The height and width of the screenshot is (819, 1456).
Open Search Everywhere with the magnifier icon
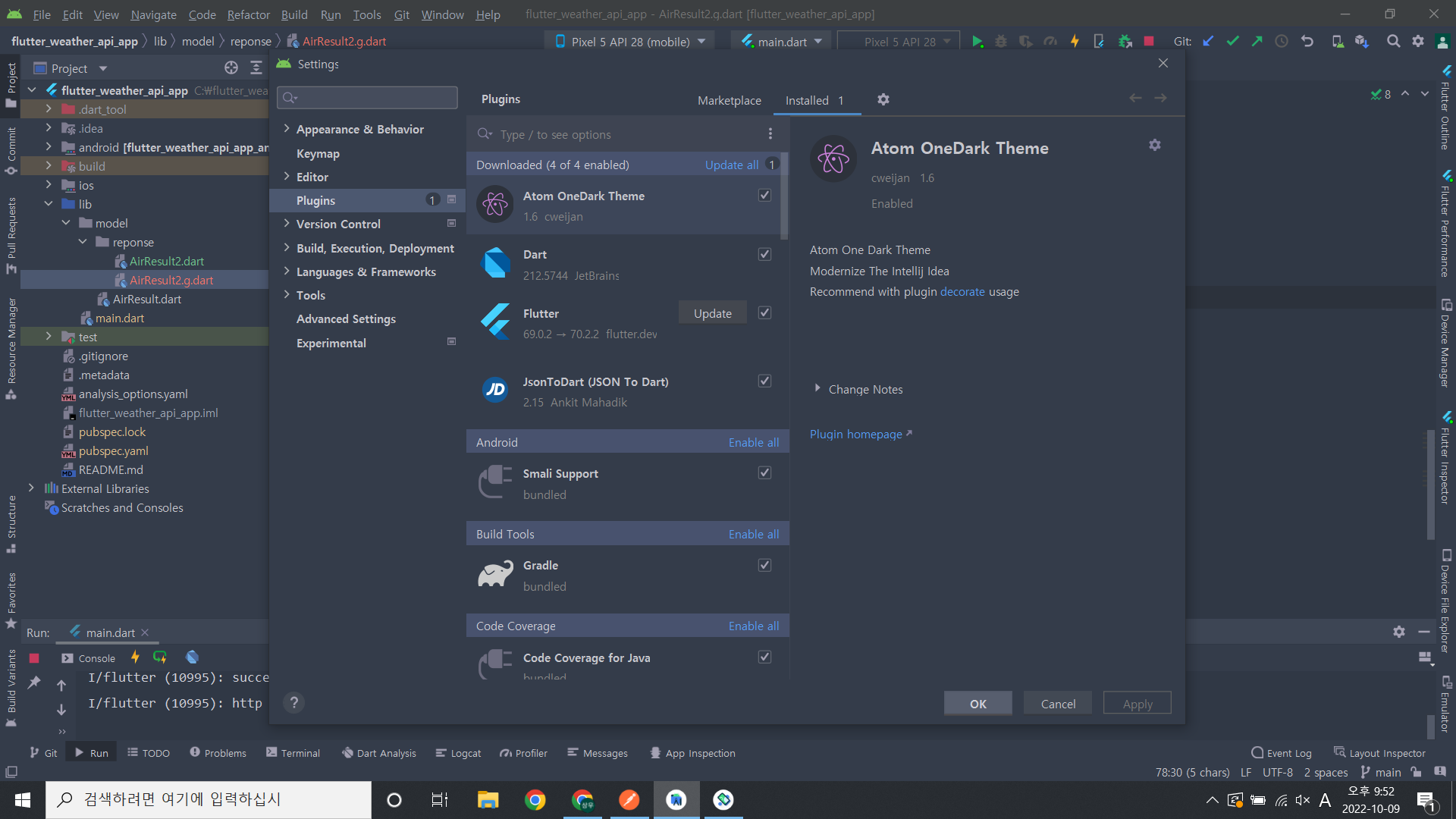tap(1394, 41)
